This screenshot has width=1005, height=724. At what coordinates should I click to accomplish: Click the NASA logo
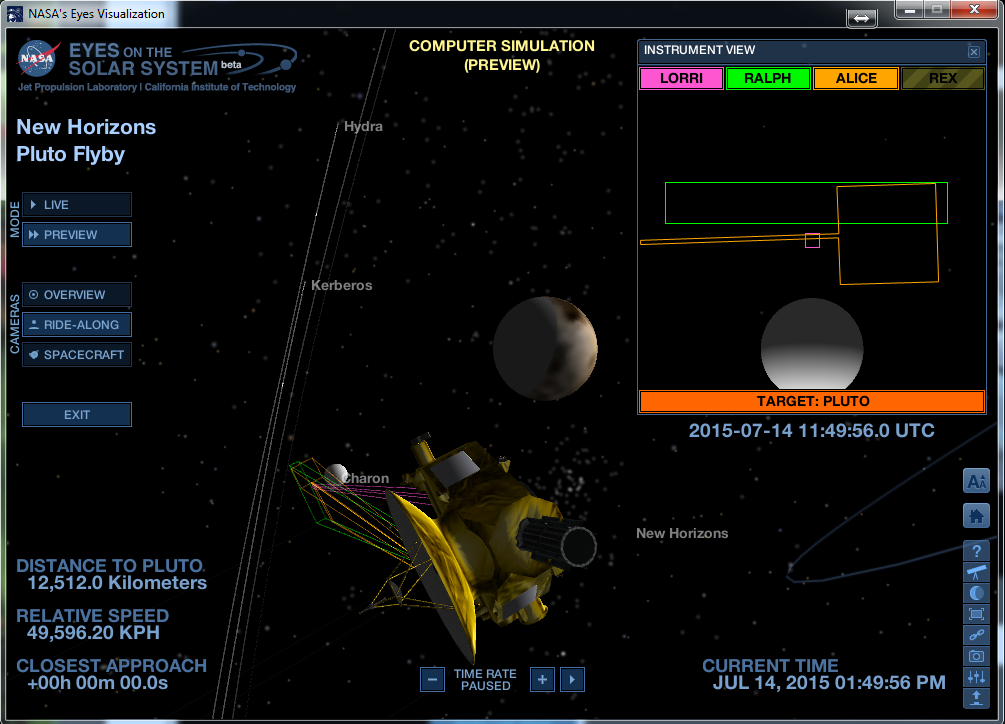pos(38,58)
